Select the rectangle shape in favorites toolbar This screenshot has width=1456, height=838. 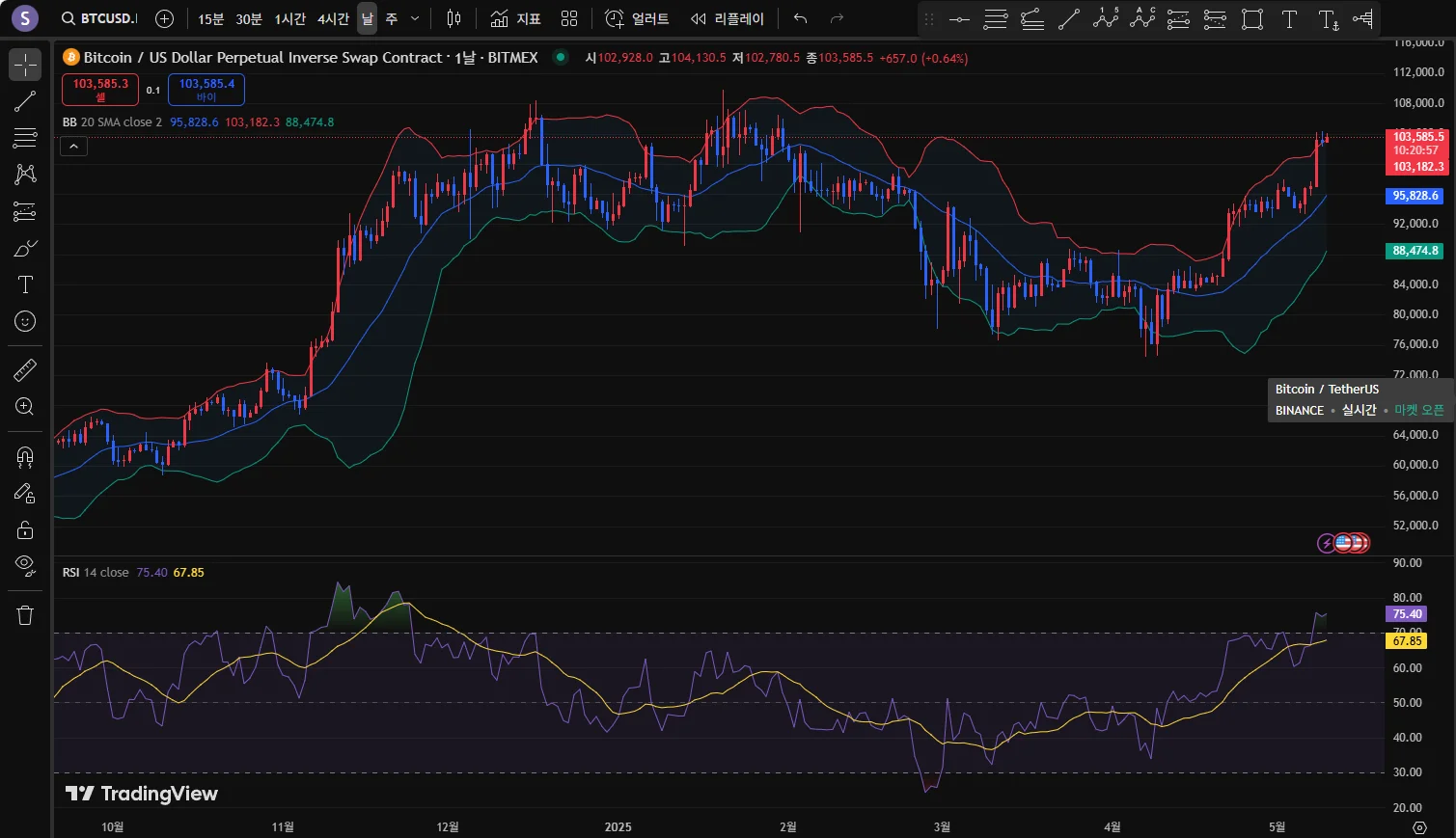tap(1252, 19)
